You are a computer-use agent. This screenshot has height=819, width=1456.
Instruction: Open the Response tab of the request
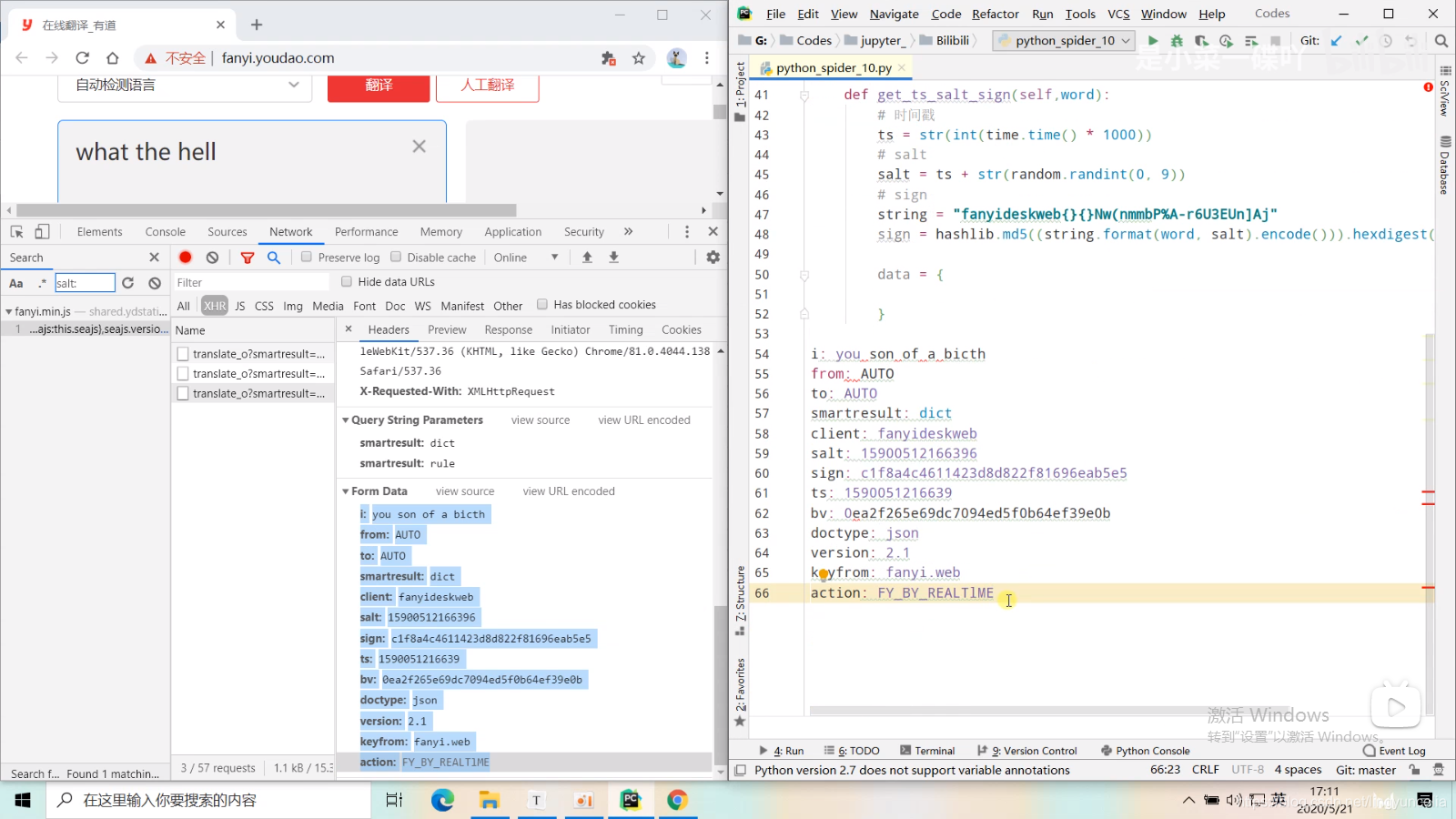tap(509, 330)
